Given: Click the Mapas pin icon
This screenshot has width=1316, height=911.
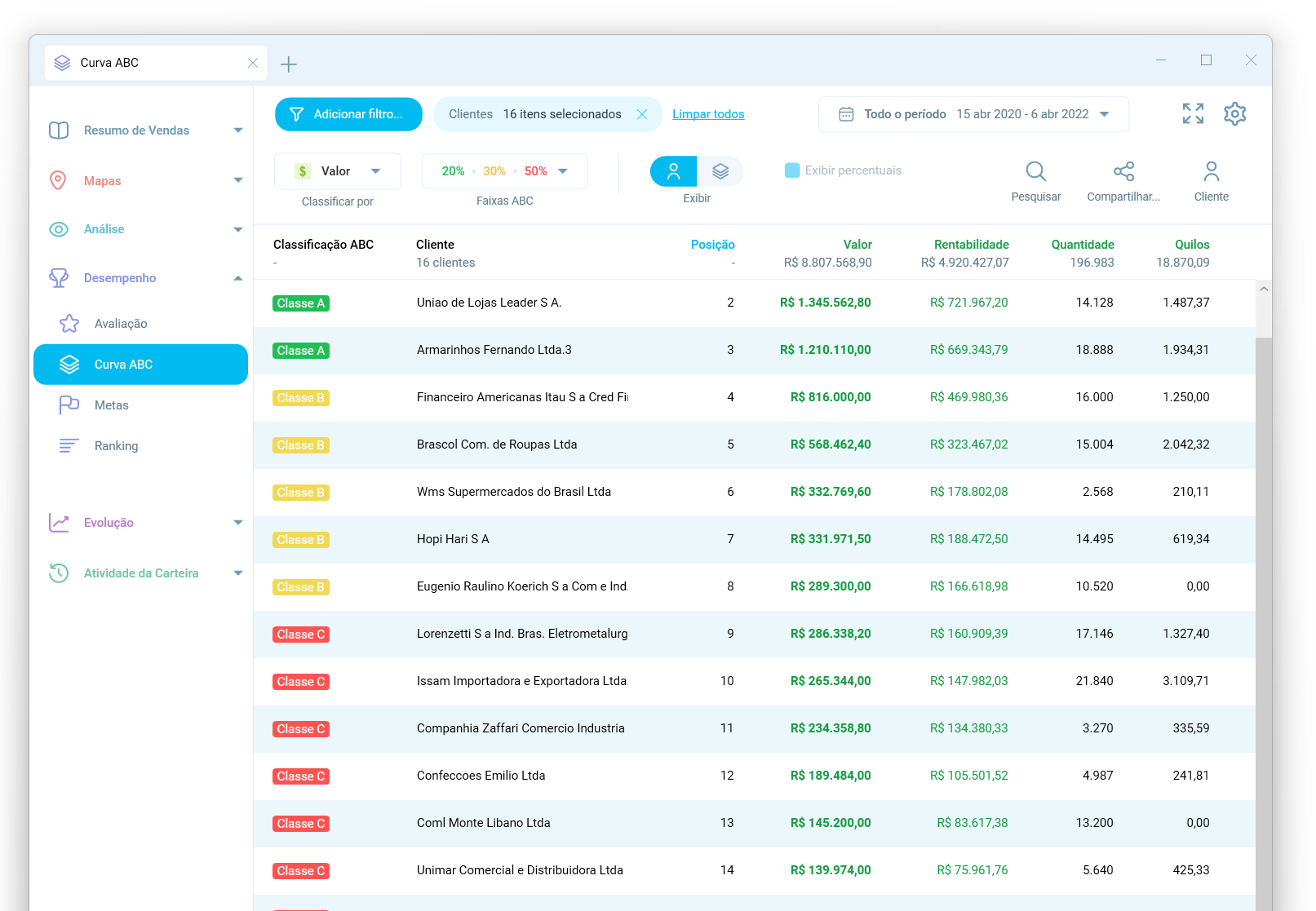Looking at the screenshot, I should (58, 180).
